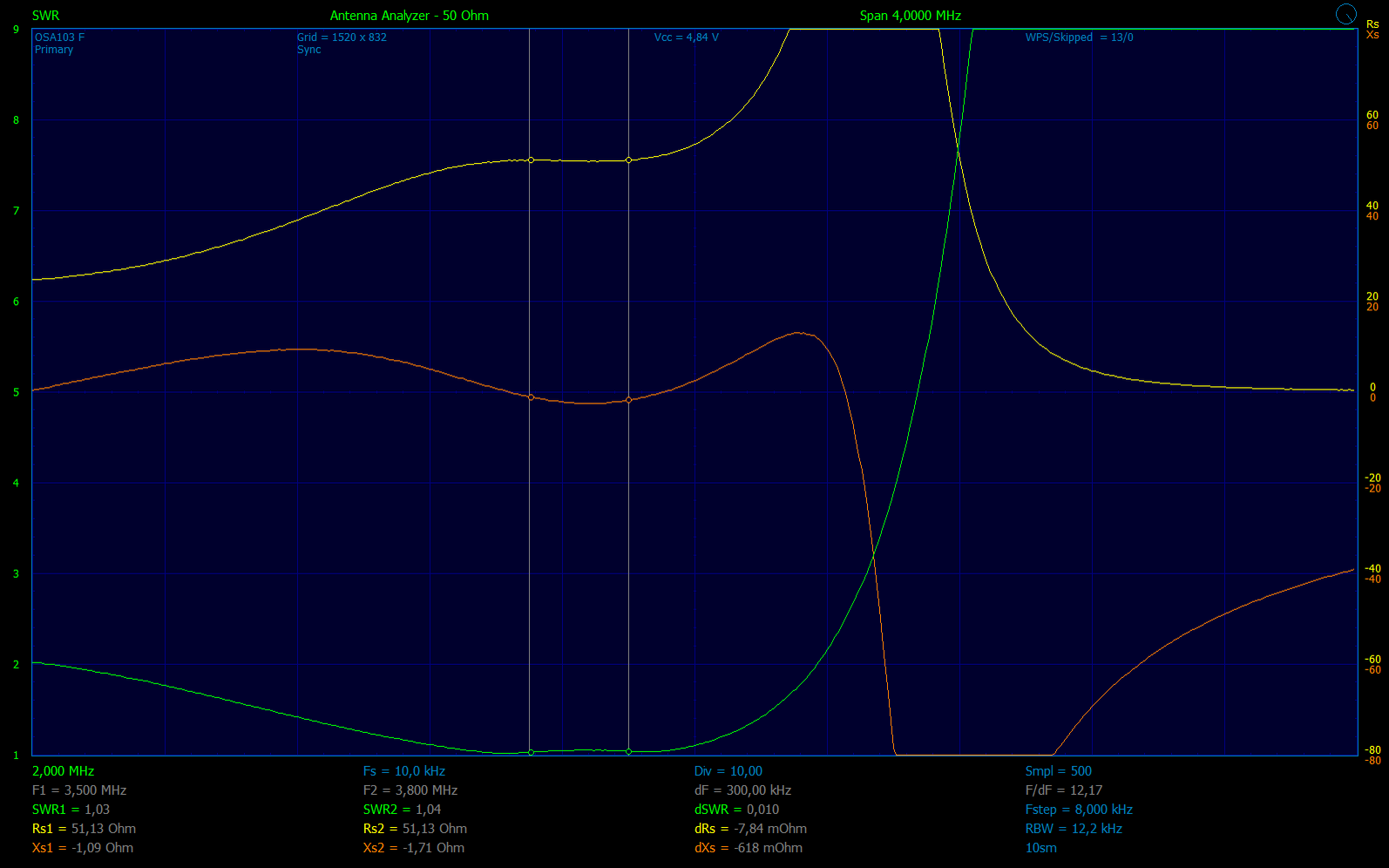Click F2 marker on green SWR curve
This screenshot has width=1389, height=868.
pos(628,751)
